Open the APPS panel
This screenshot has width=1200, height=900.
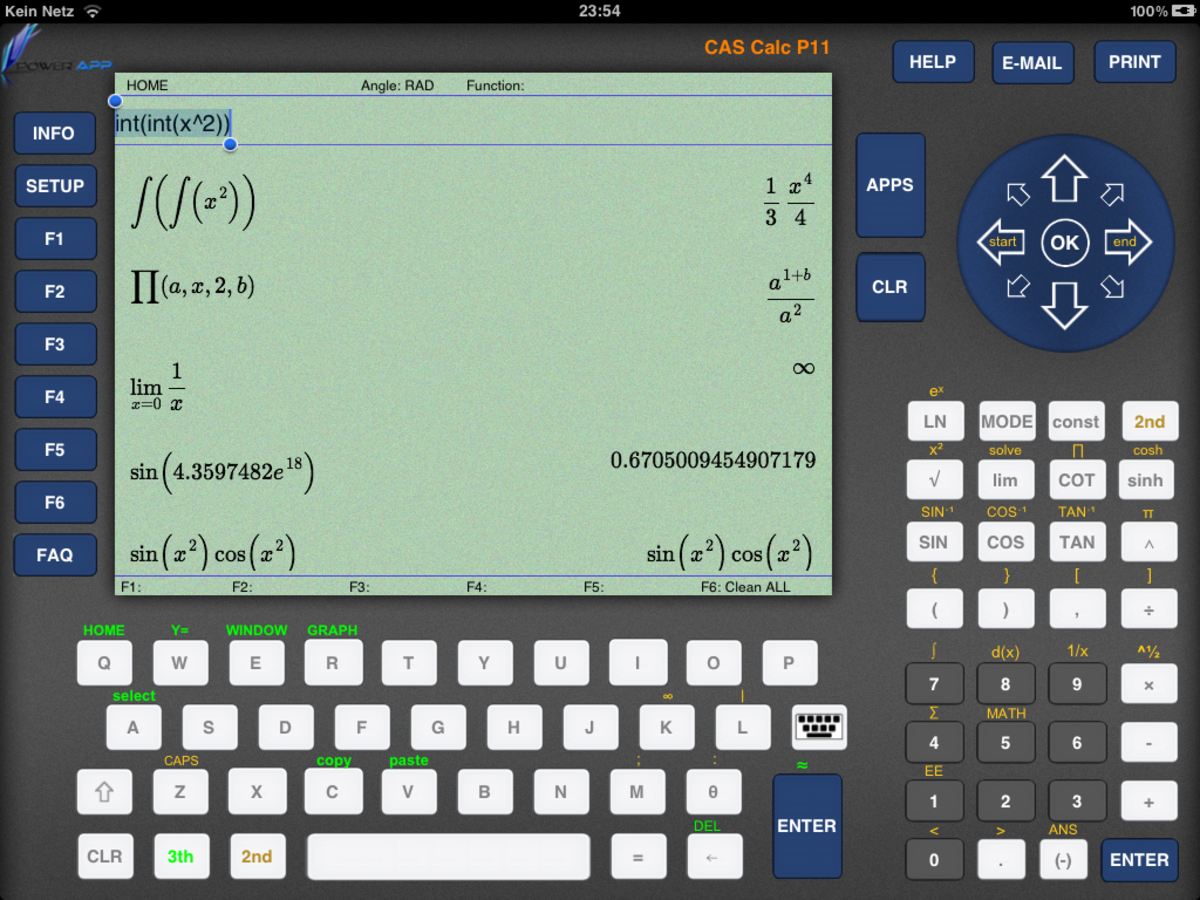(x=889, y=184)
